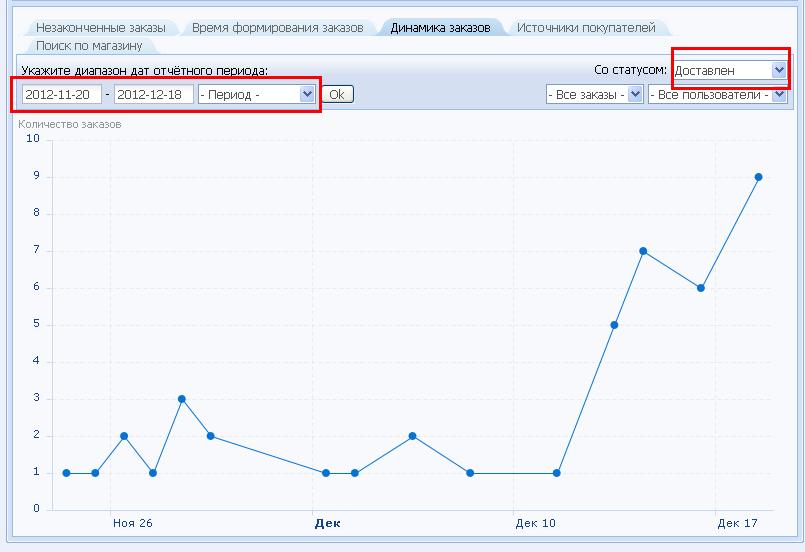Expand the Все заказы dropdown
The image size is (805, 552).
point(594,95)
